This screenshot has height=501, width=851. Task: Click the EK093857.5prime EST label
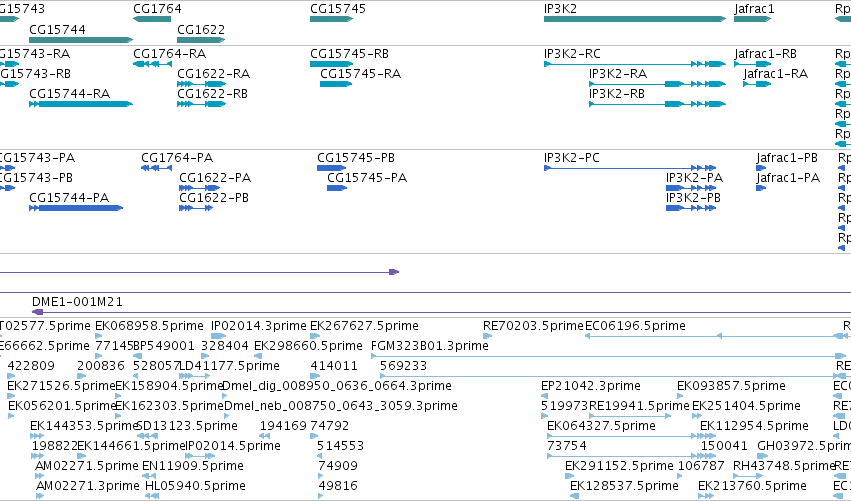(x=731, y=386)
